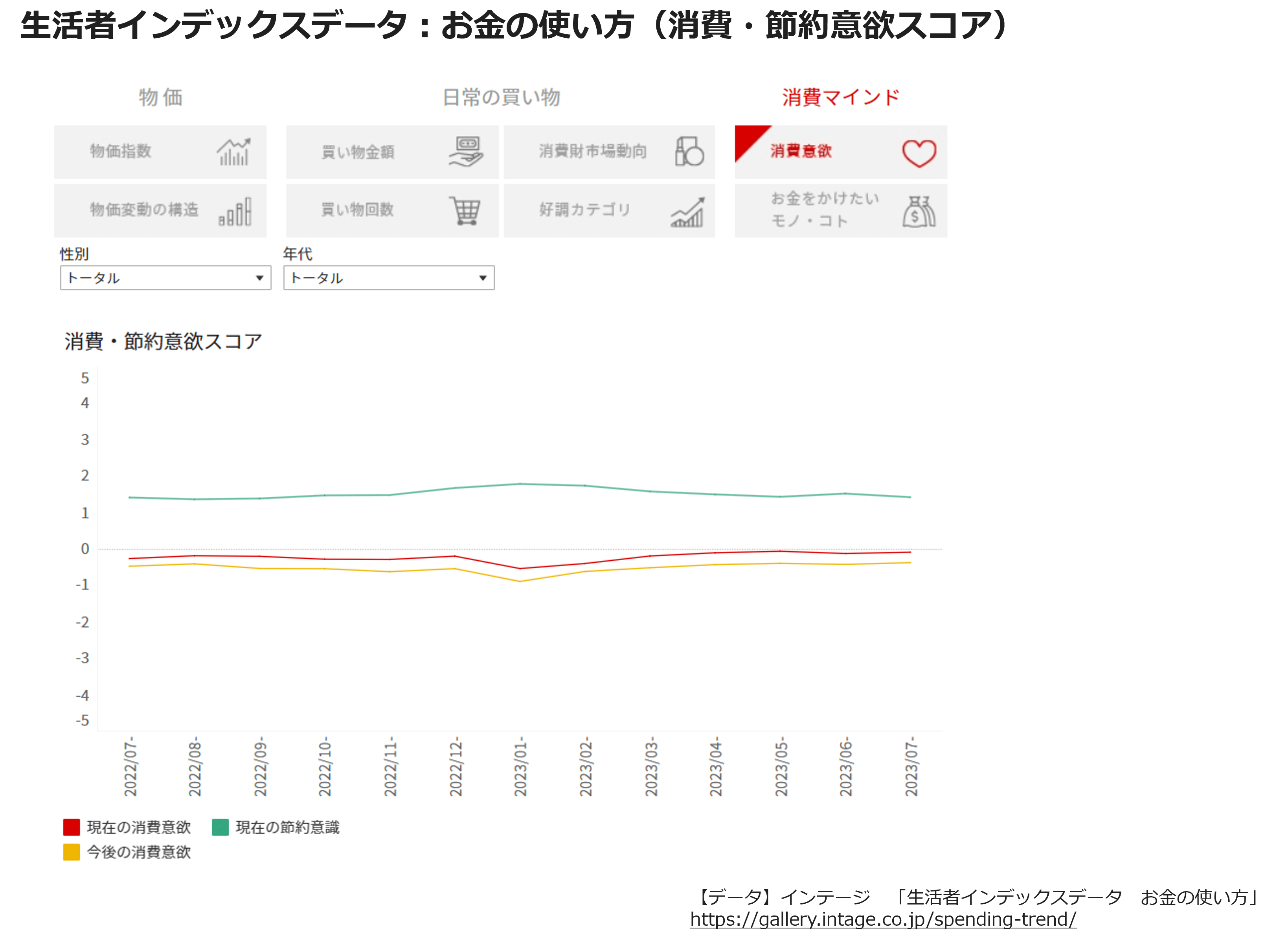Open the 物価変動の構造 tile
The height and width of the screenshot is (943, 1288).
(160, 211)
